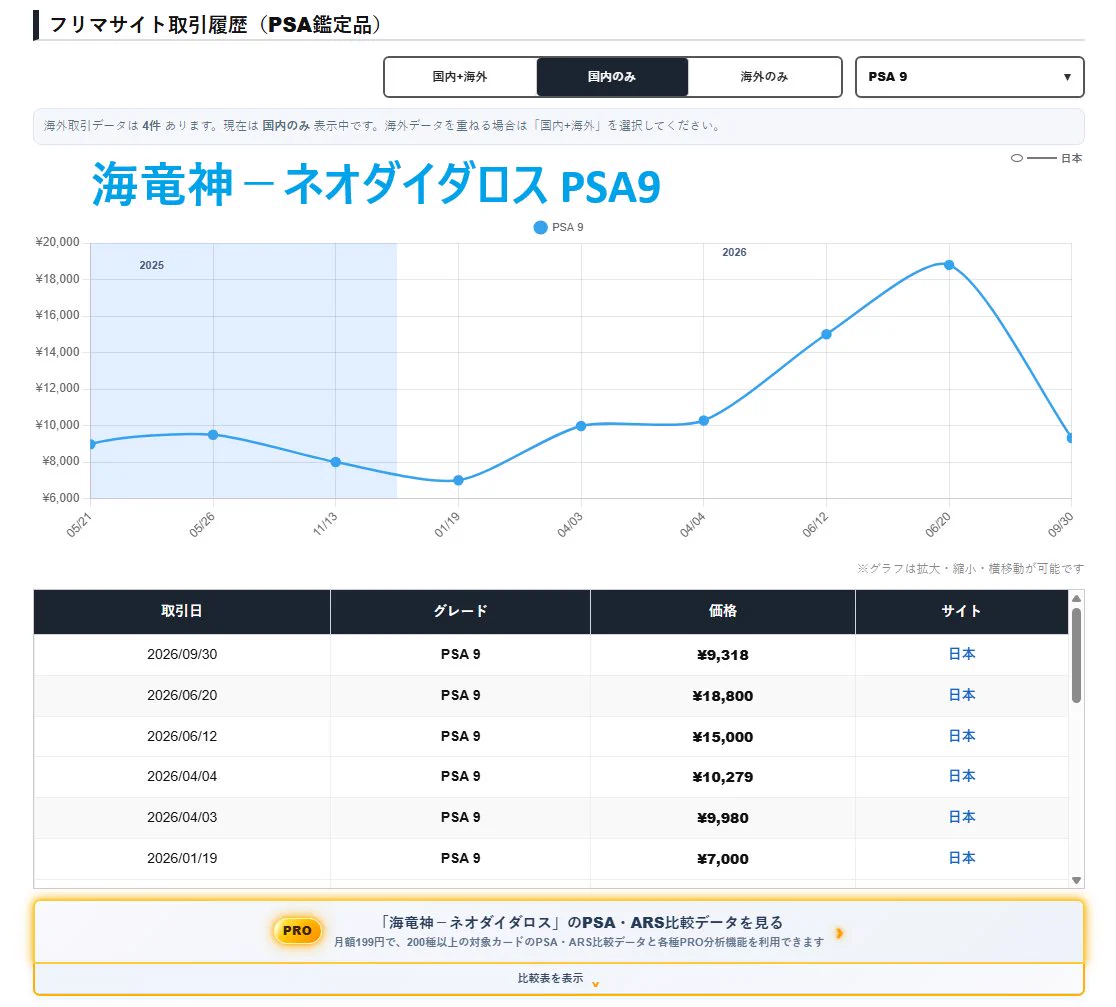
Task: Click the 01/19 lowest data point
Action: click(x=458, y=480)
